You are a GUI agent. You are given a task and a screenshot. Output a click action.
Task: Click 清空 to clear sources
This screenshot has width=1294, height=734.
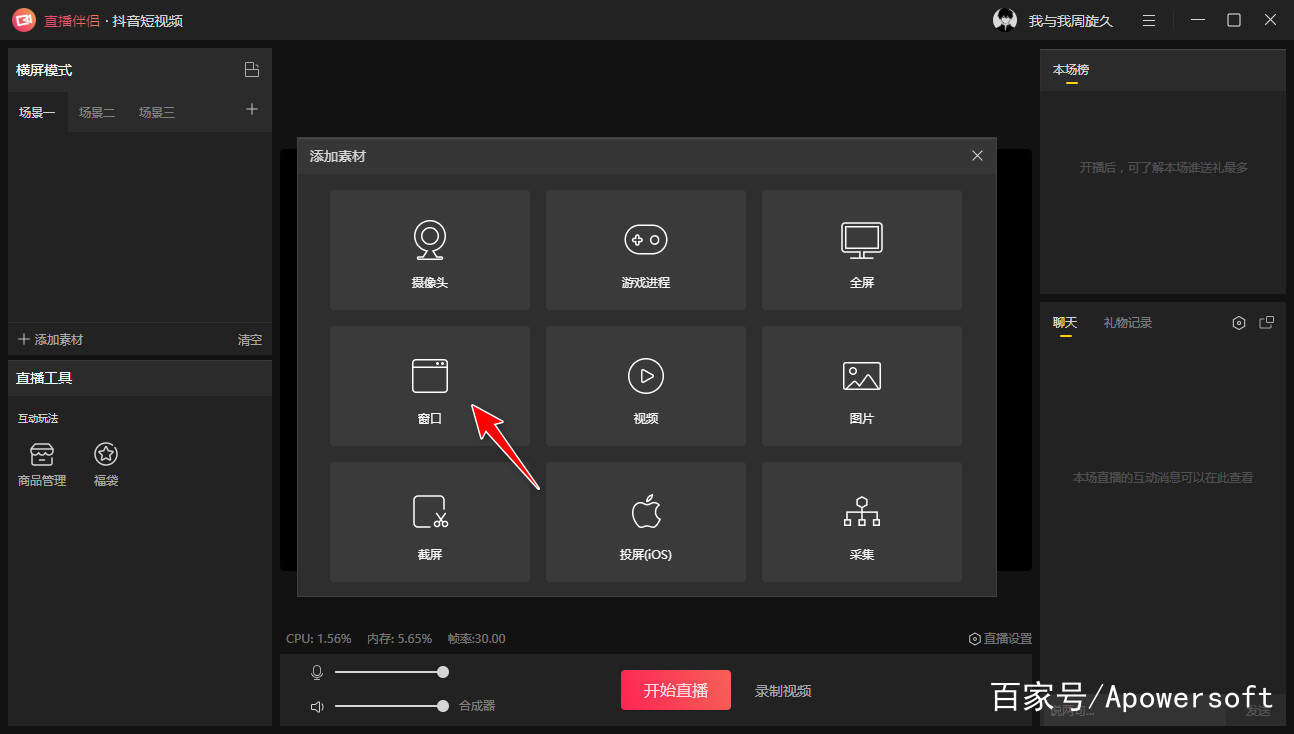point(250,340)
